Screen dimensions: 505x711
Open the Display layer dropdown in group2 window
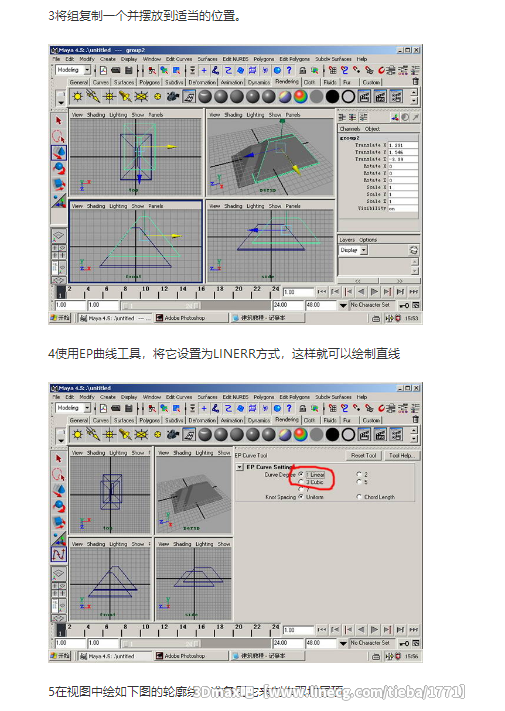(364, 250)
